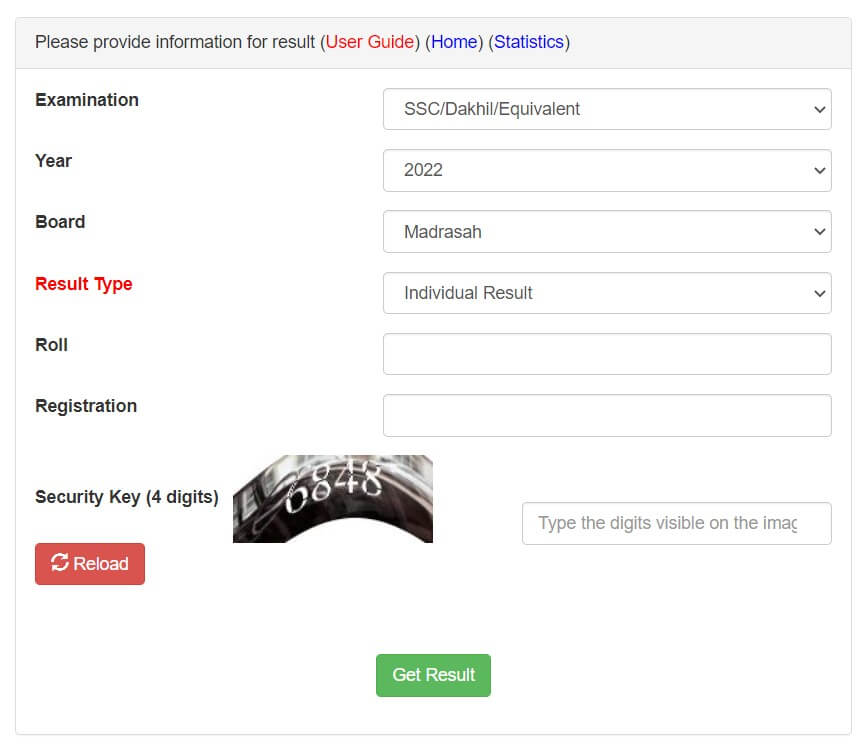Open the Examination selection dropdown

click(x=606, y=109)
